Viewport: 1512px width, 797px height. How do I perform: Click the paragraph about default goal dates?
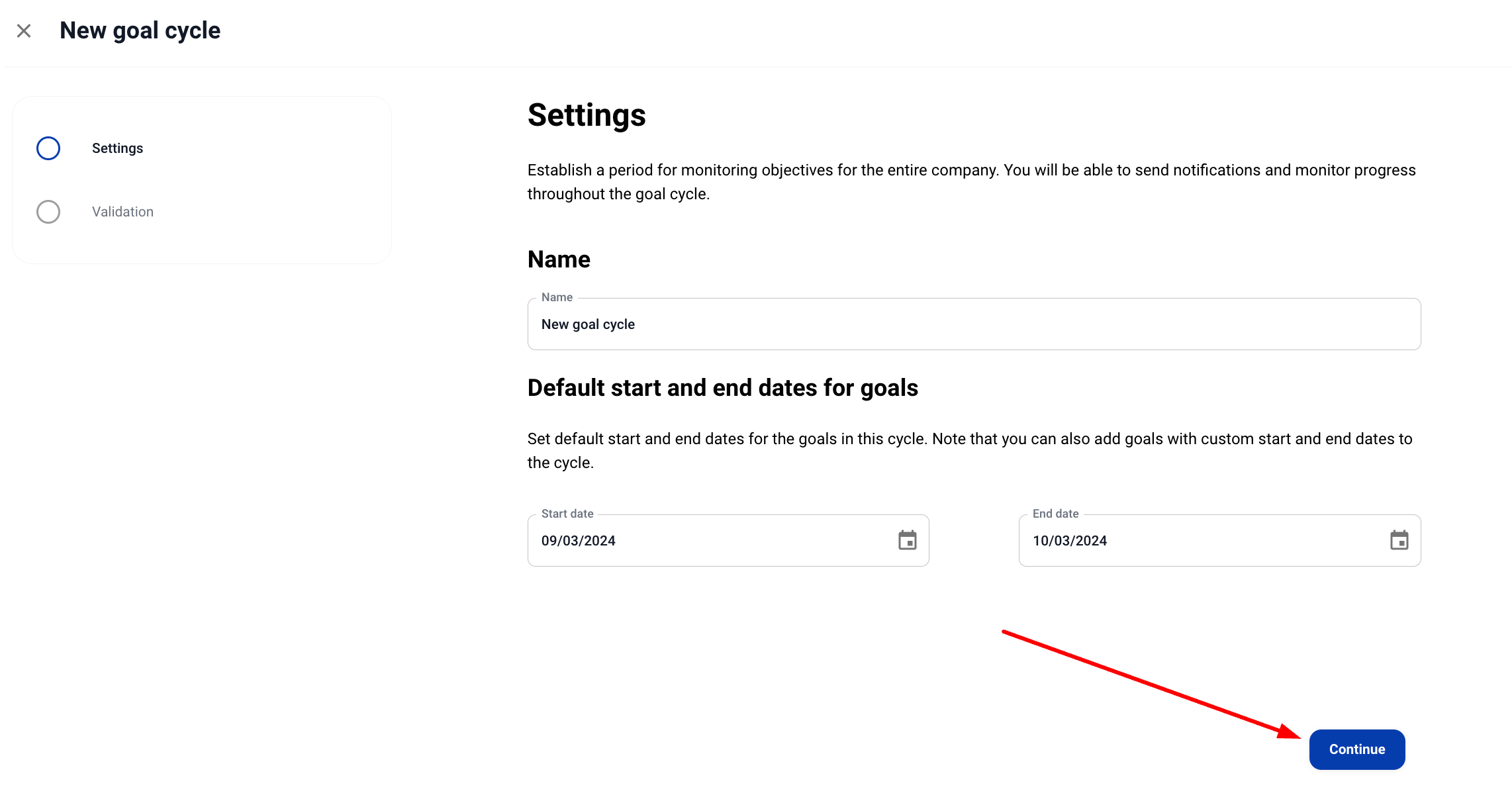coord(970,451)
